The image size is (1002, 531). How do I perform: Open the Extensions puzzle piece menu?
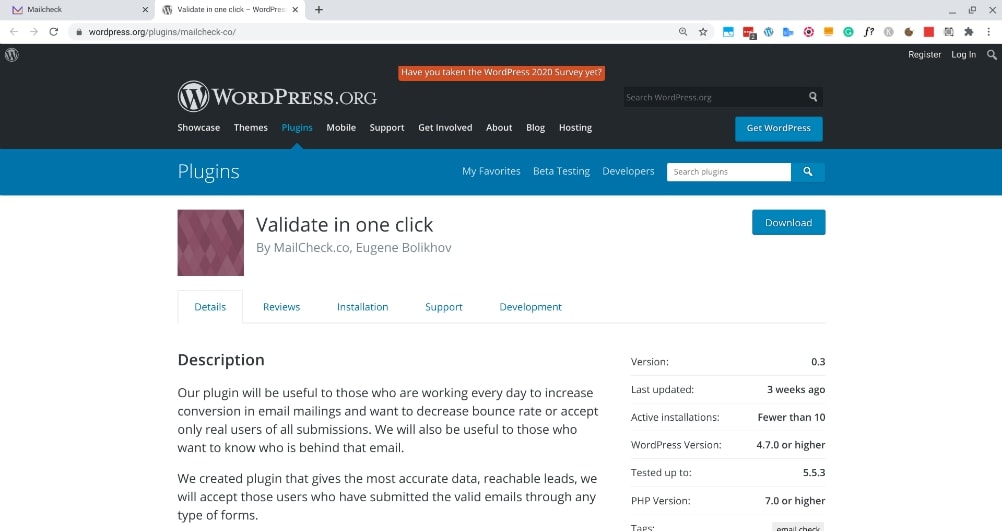pos(968,31)
